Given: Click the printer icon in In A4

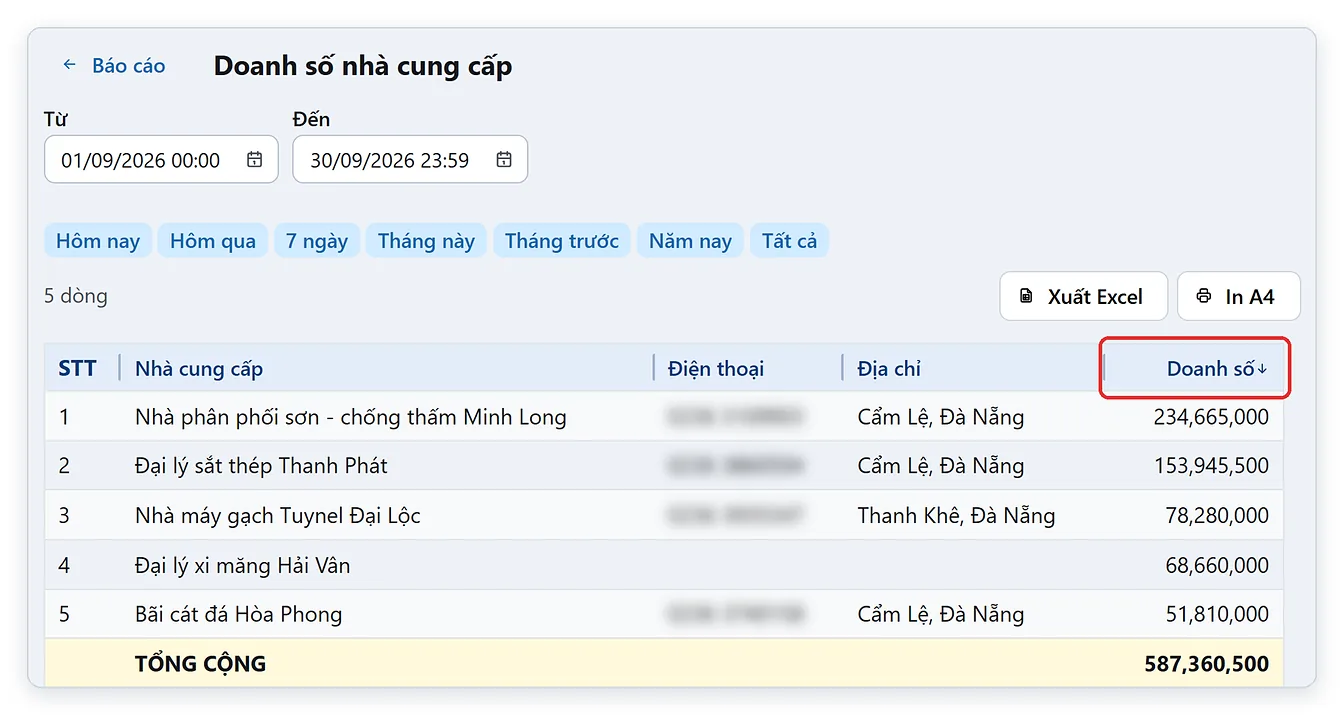Looking at the screenshot, I should pos(1203,297).
